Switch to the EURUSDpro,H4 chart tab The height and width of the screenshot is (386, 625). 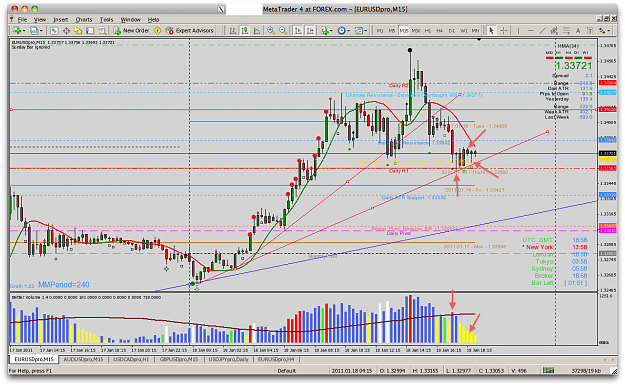(x=276, y=359)
